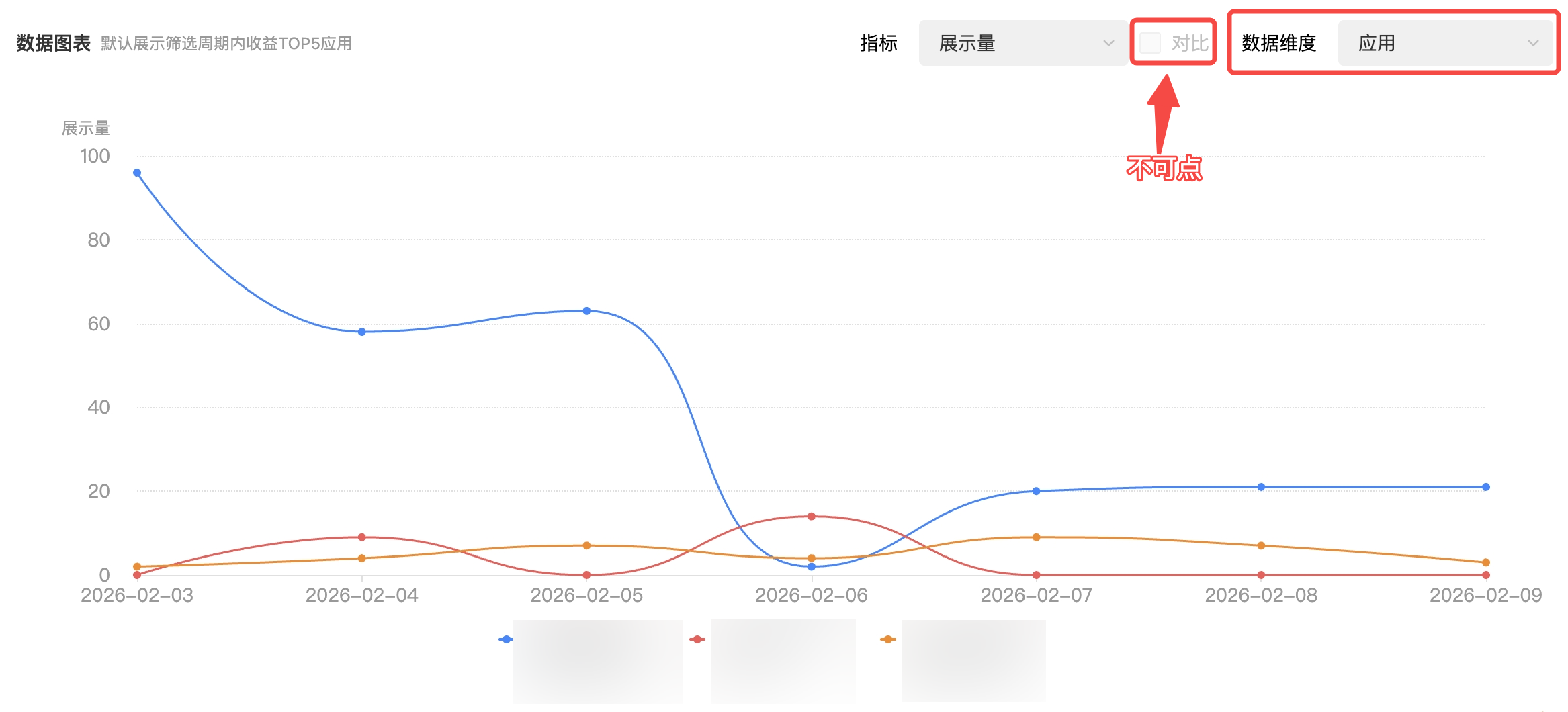Select the red peak point on 2026-02-06
Screen dimensions: 1568x712
click(x=812, y=517)
